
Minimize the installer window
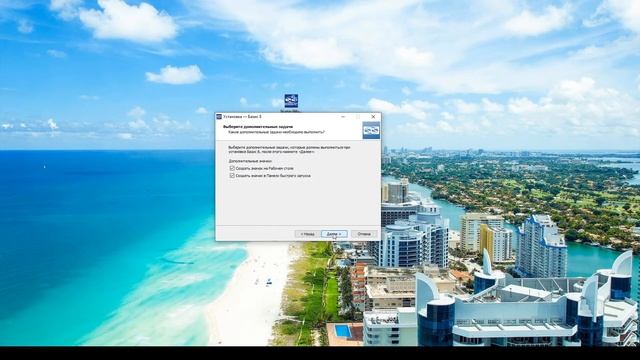click(343, 117)
